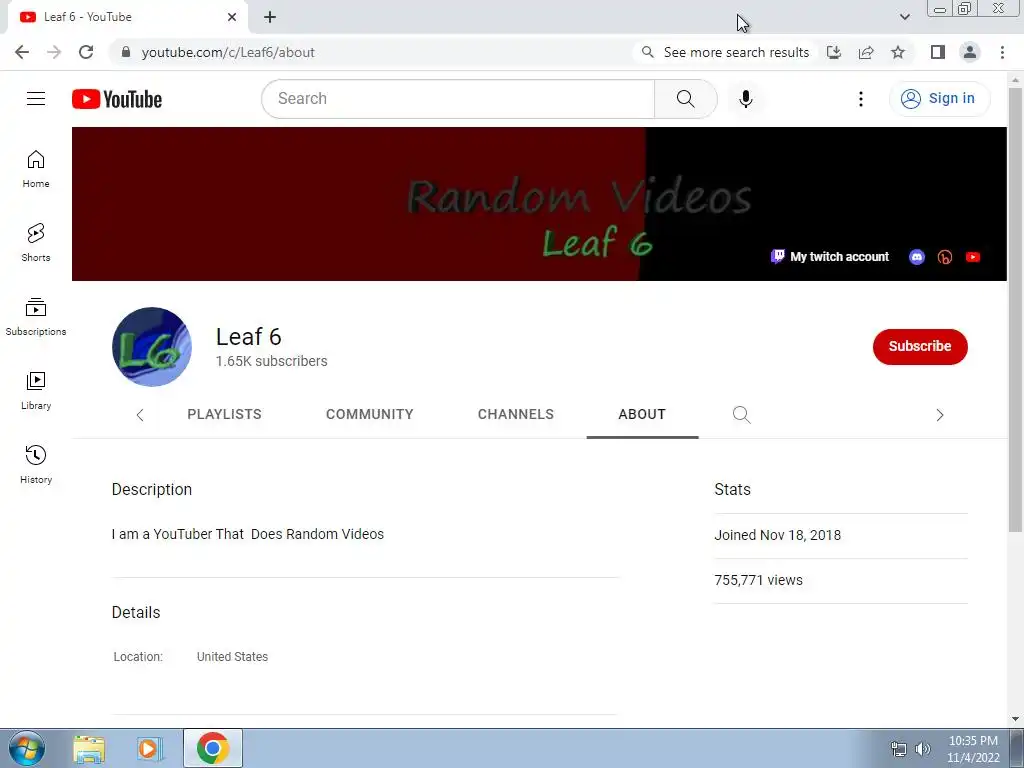
Task: Search within the channel using tab magnifier
Action: coord(741,415)
